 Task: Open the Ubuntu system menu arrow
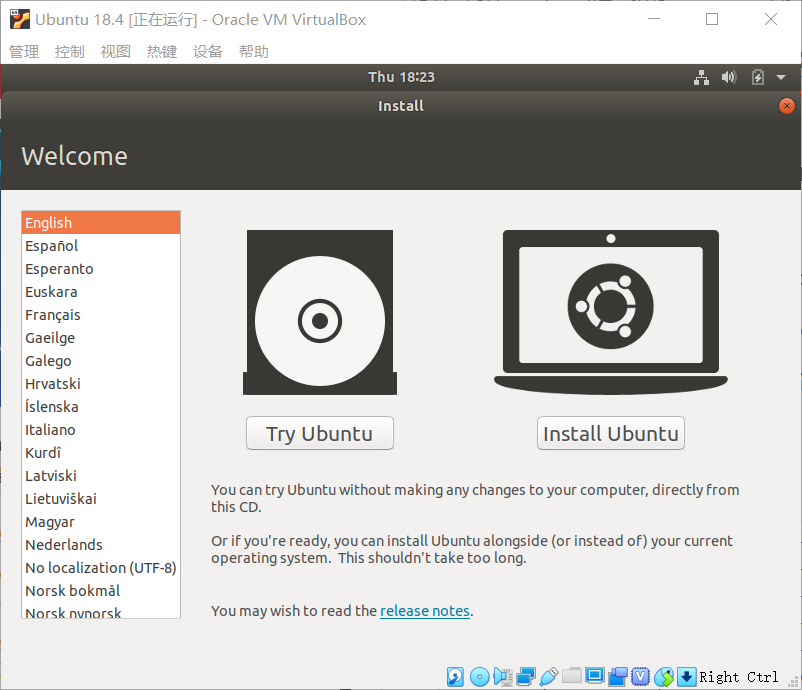click(x=781, y=78)
